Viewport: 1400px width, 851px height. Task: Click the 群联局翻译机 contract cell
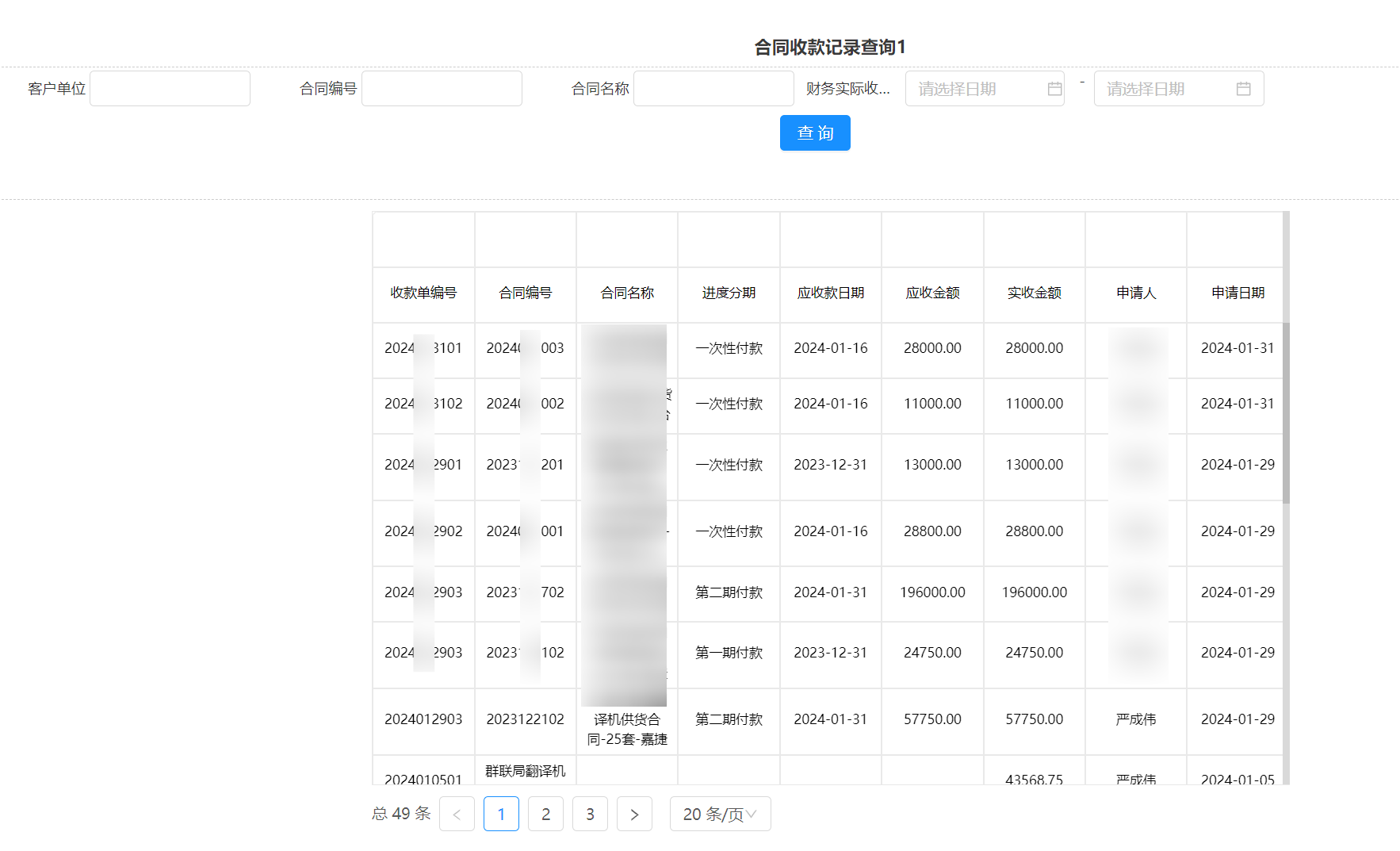point(525,771)
